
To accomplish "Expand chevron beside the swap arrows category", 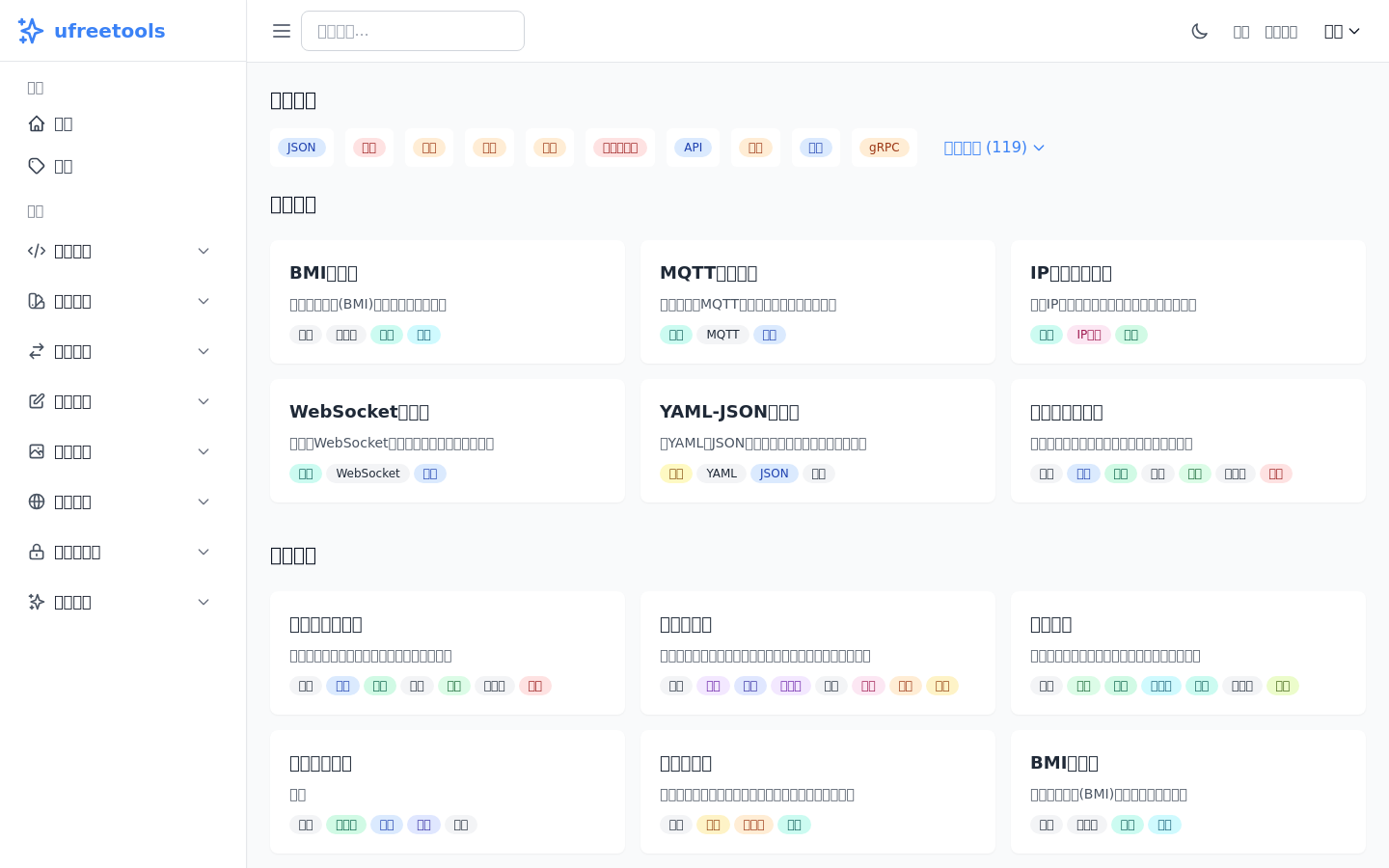I will click(204, 351).
